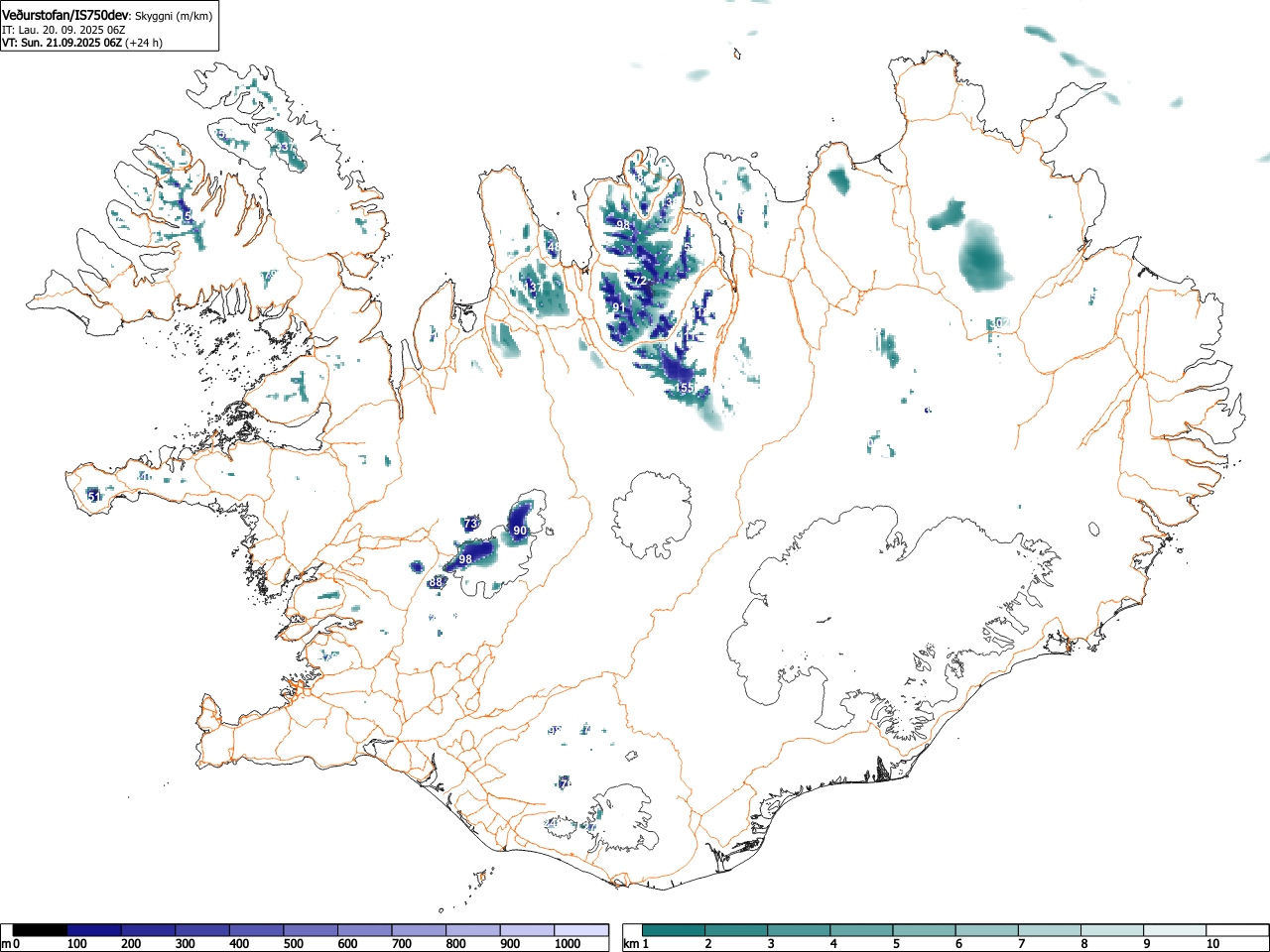Screen dimensions: 1270x952
Task: Click the 7–8 km pale teal swatch
Action: click(1049, 930)
